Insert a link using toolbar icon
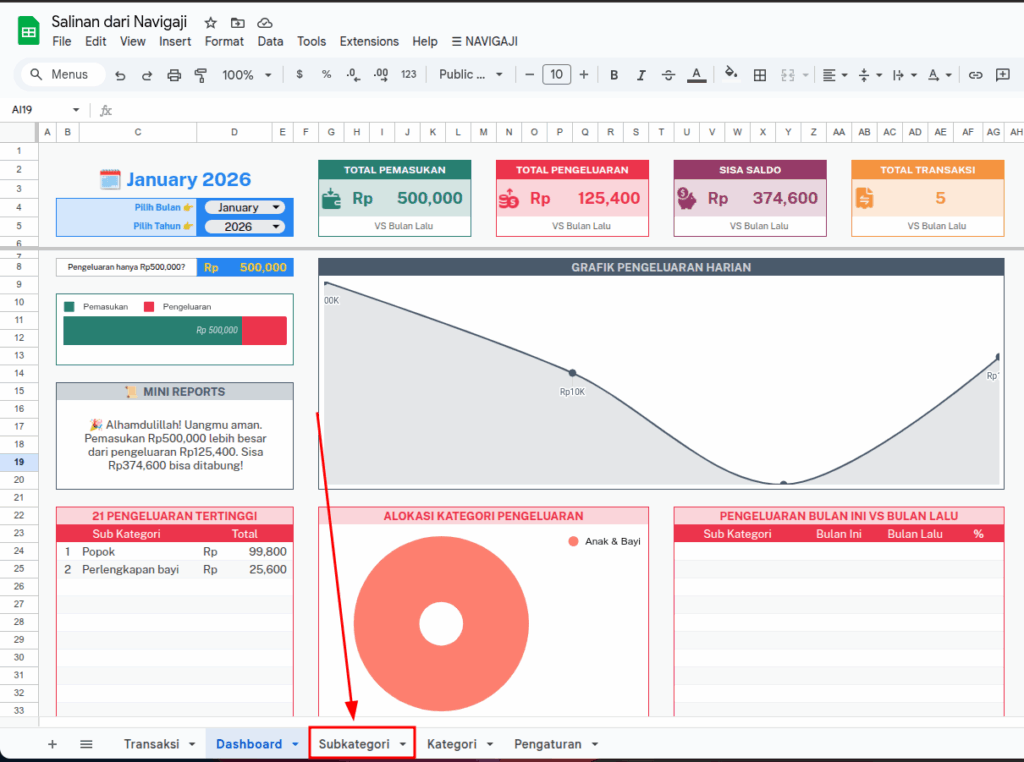Image resolution: width=1024 pixels, height=762 pixels. 975,75
